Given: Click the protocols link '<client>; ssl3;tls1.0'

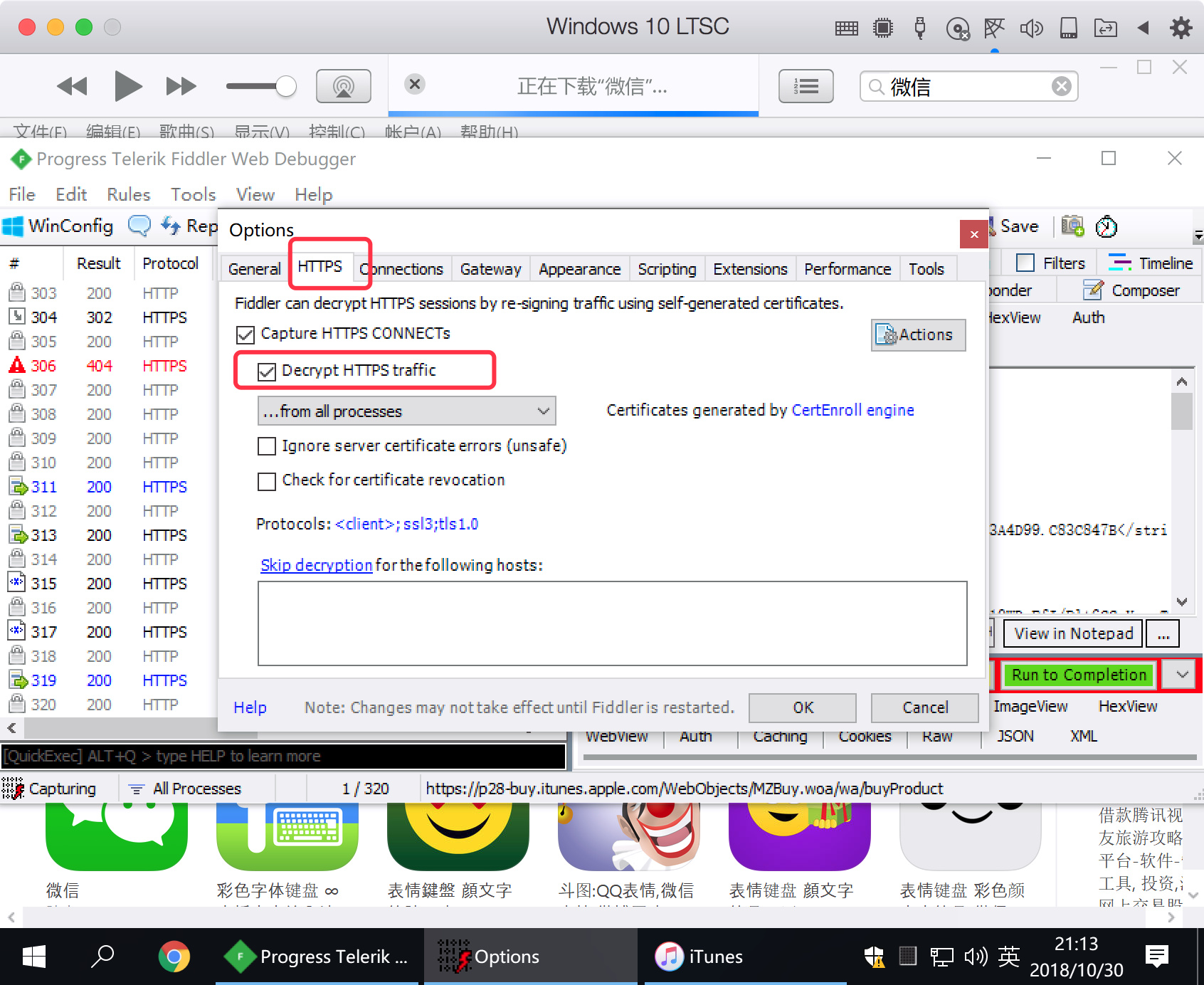Looking at the screenshot, I should pyautogui.click(x=406, y=524).
